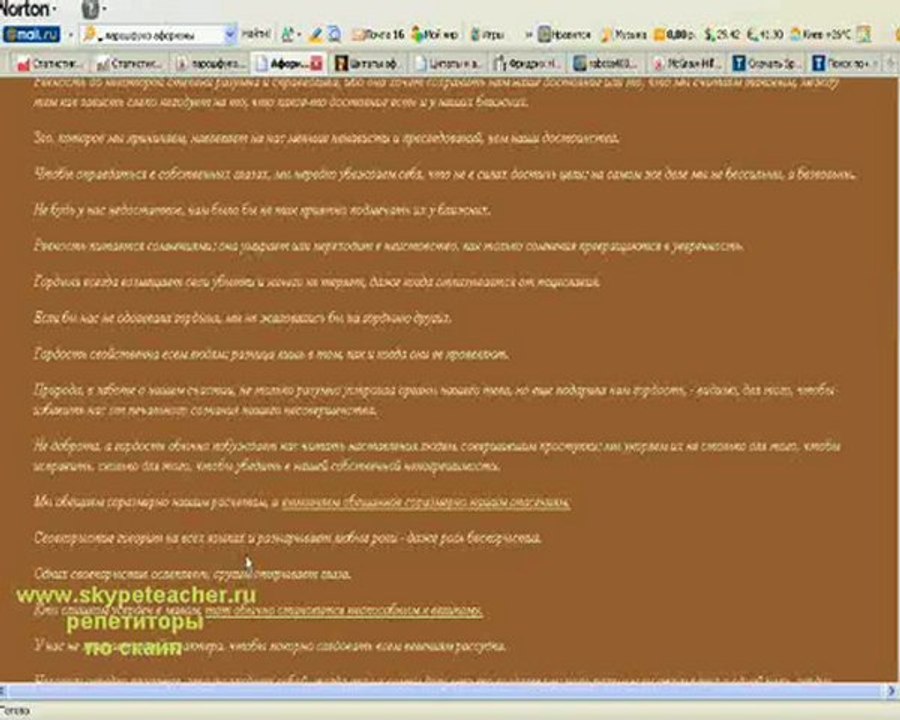900x720 pixels.
Task: Open Музыка toolbar button
Action: click(624, 35)
